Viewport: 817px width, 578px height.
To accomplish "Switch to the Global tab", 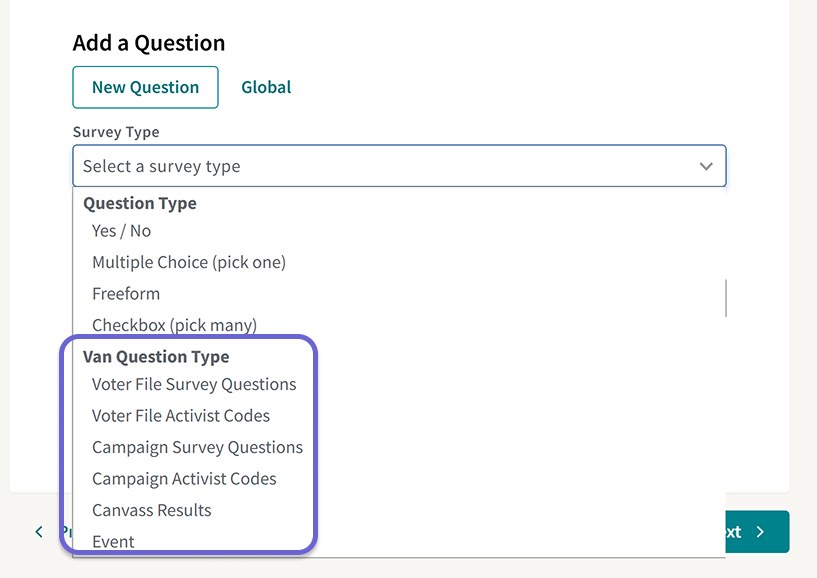I will (x=265, y=87).
